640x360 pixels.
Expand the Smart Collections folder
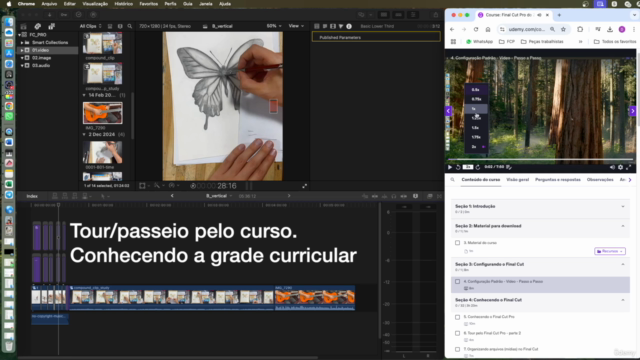pyautogui.click(x=22, y=42)
